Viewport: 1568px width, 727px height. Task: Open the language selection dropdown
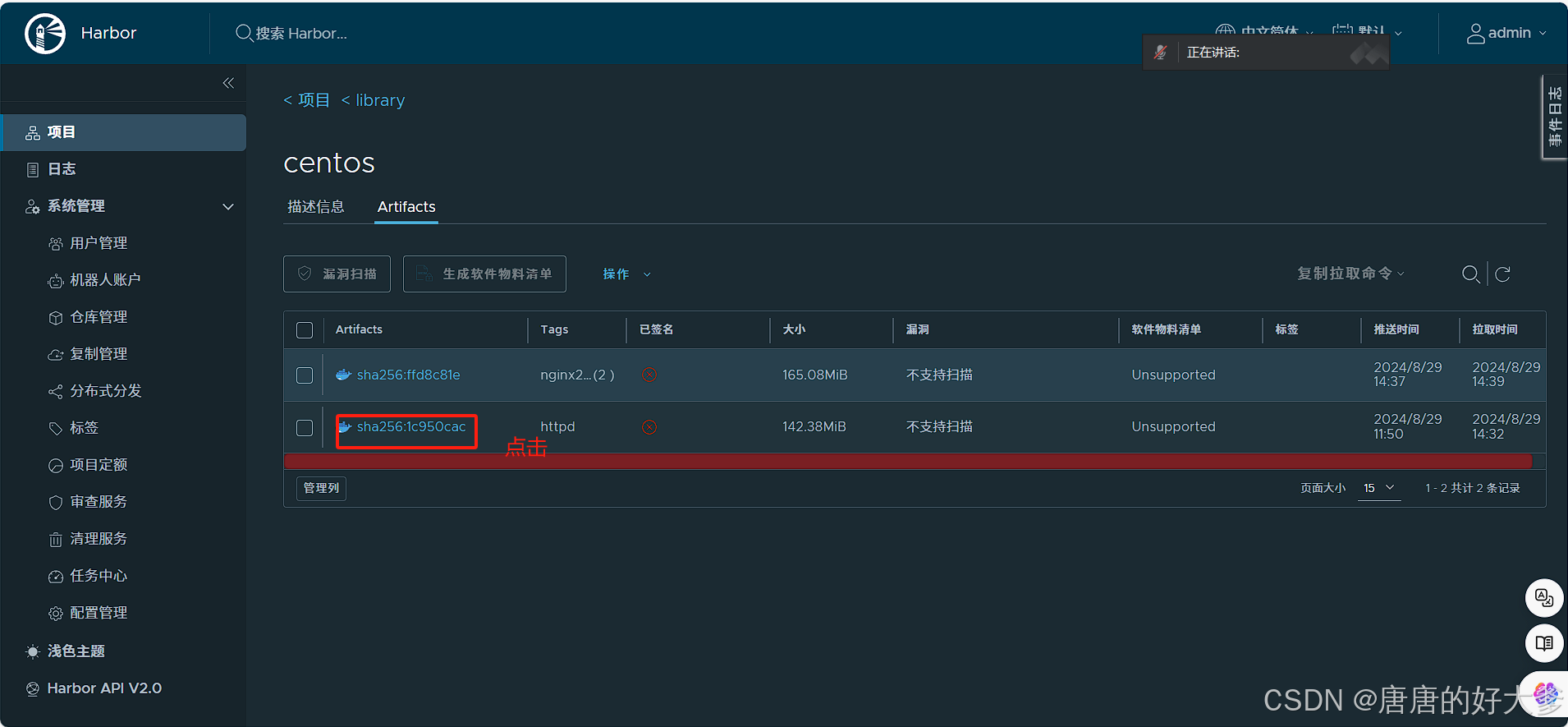tap(1264, 31)
